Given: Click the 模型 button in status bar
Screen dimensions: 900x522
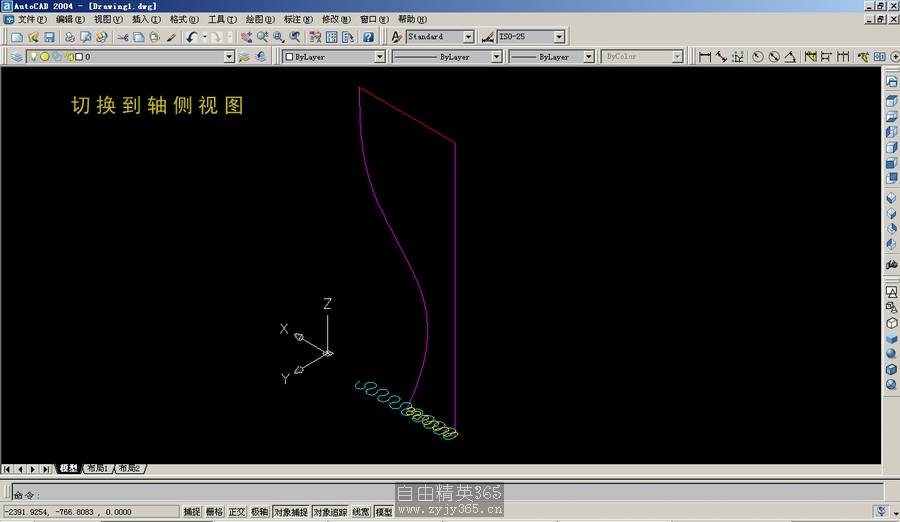Looking at the screenshot, I should (x=383, y=512).
